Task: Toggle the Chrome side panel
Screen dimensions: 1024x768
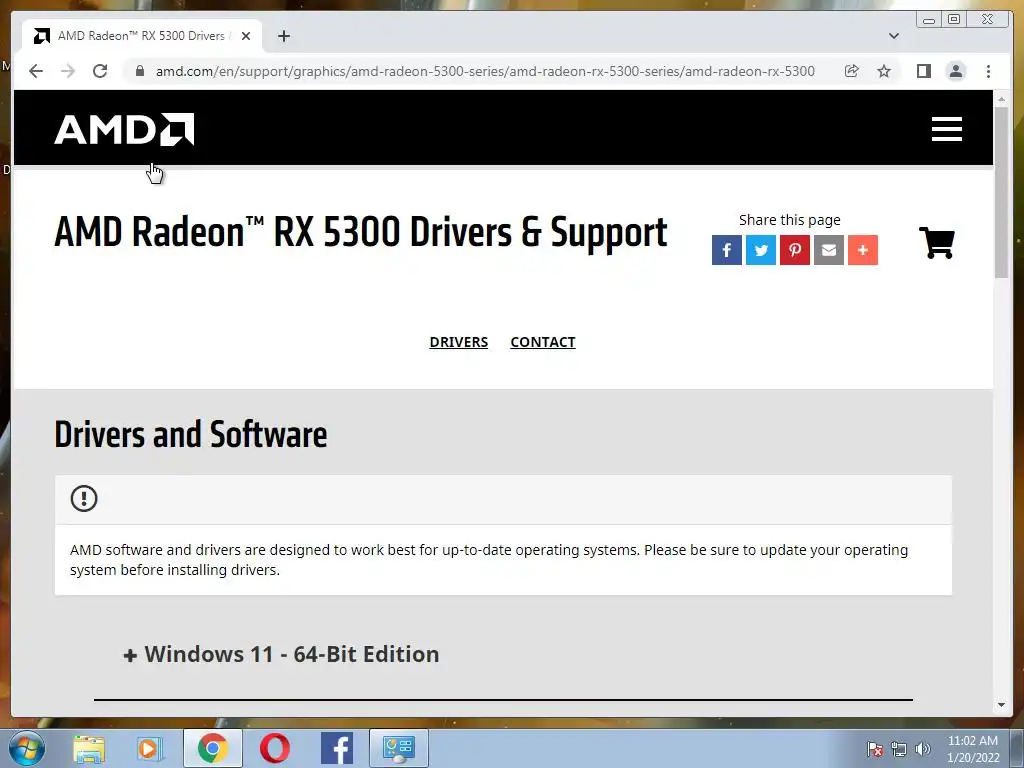Action: [923, 71]
